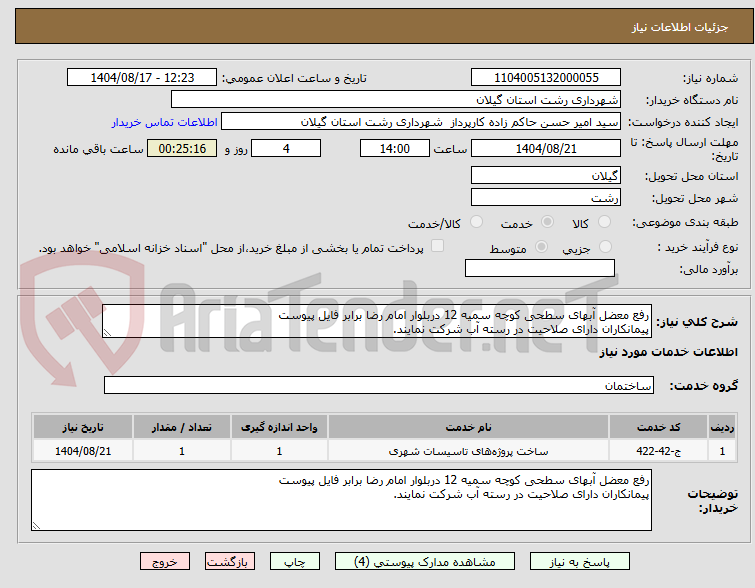Viewport: 755px width, 588px height.
Task: Select the متوسط purchase type radio
Action: click(x=541, y=247)
